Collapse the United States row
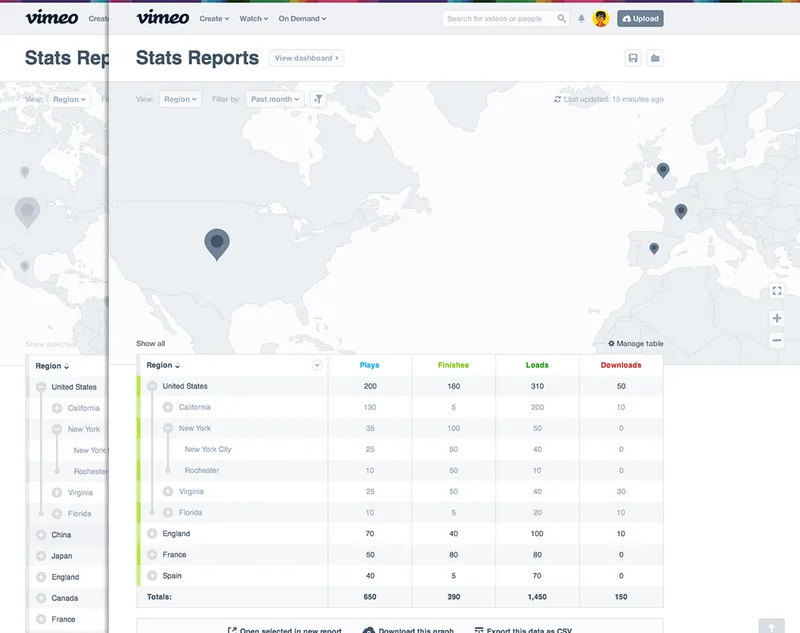The height and width of the screenshot is (633, 800). (x=152, y=386)
